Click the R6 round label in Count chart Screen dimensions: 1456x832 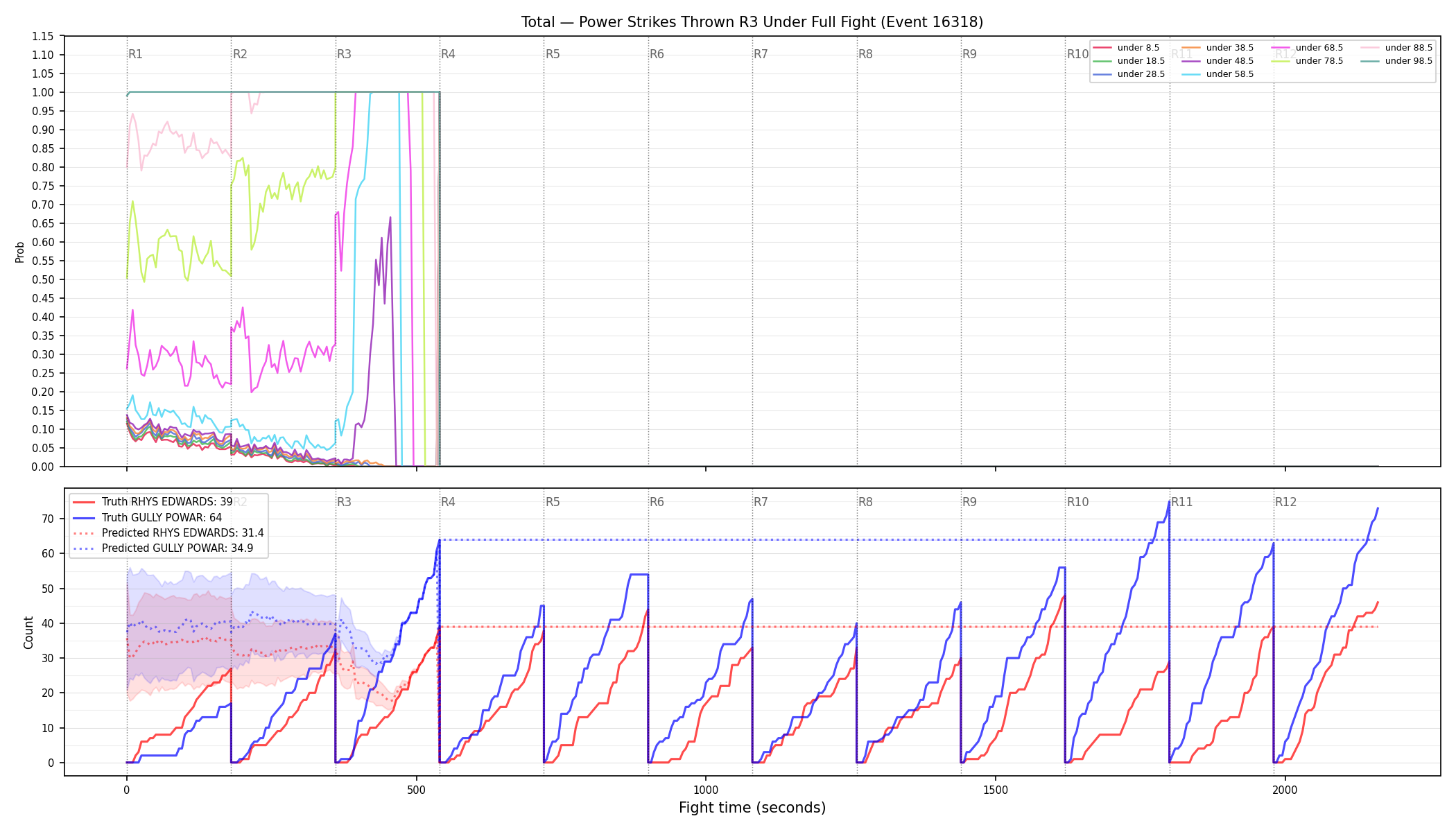[x=657, y=502]
